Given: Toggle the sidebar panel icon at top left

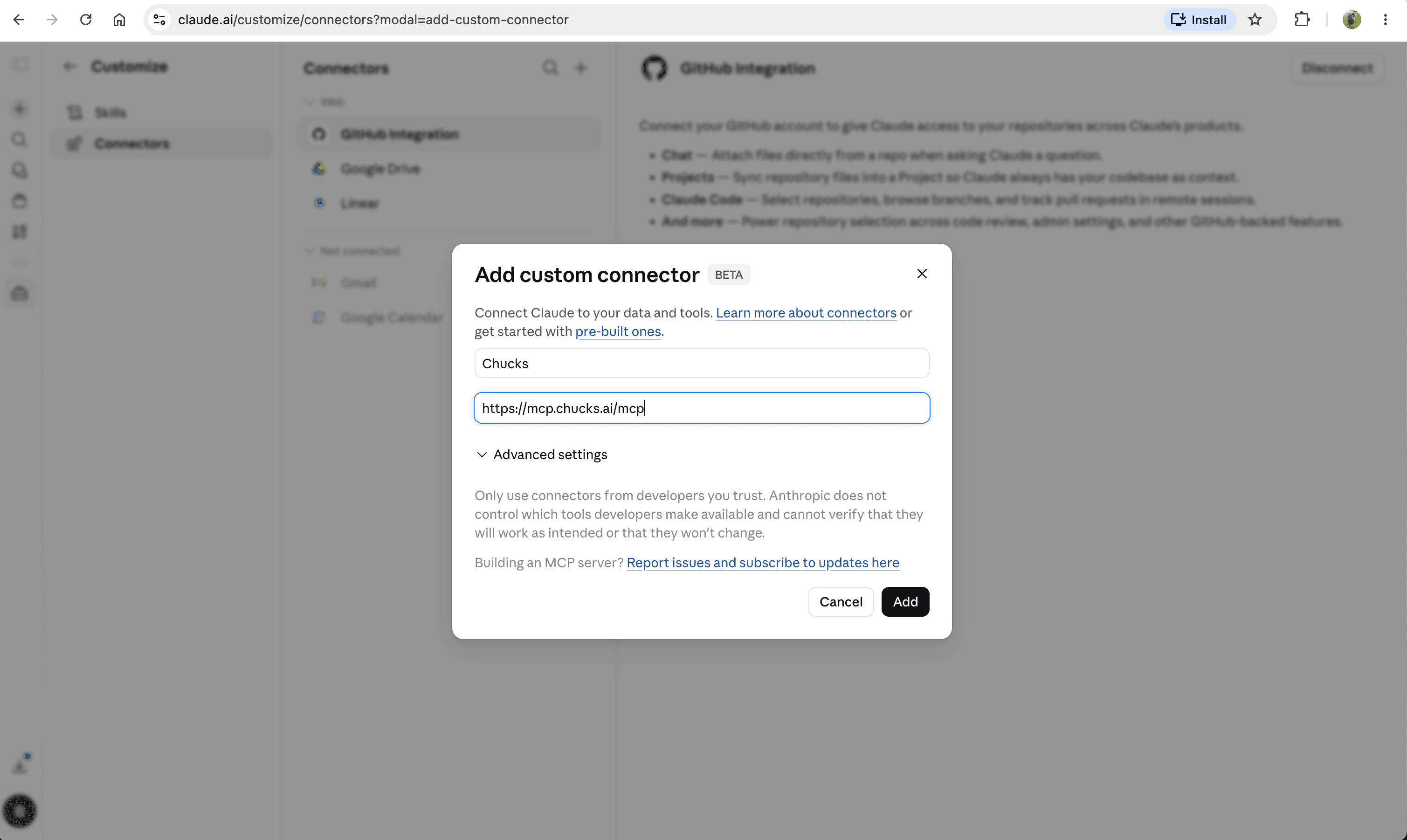Looking at the screenshot, I should coord(20,65).
